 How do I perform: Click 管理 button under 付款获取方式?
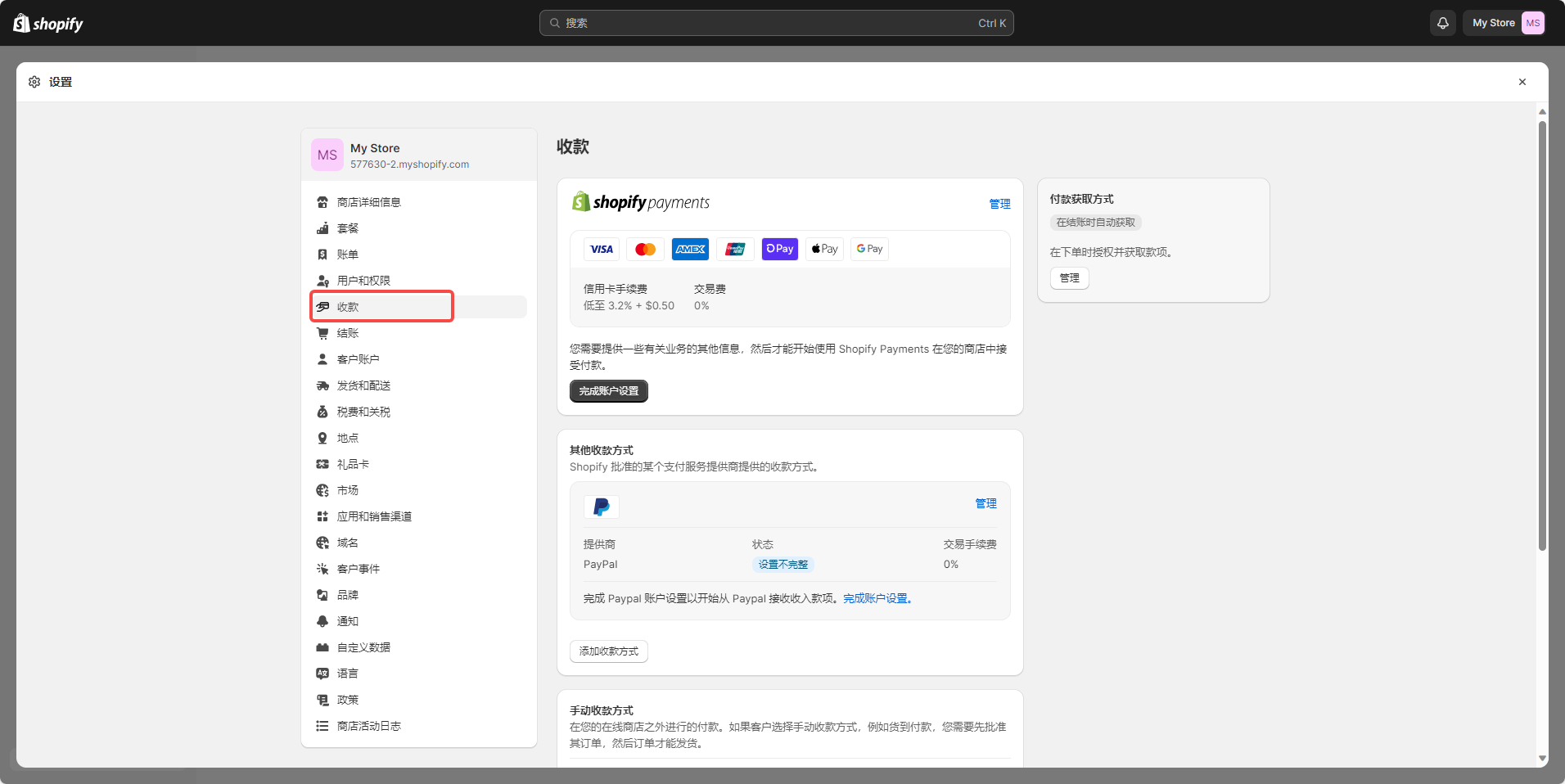1069,278
